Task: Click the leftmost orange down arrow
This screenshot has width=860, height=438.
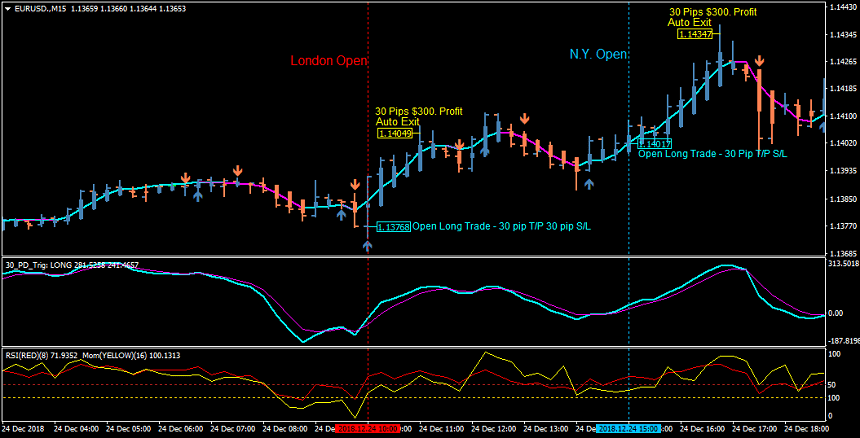Action: click(185, 179)
